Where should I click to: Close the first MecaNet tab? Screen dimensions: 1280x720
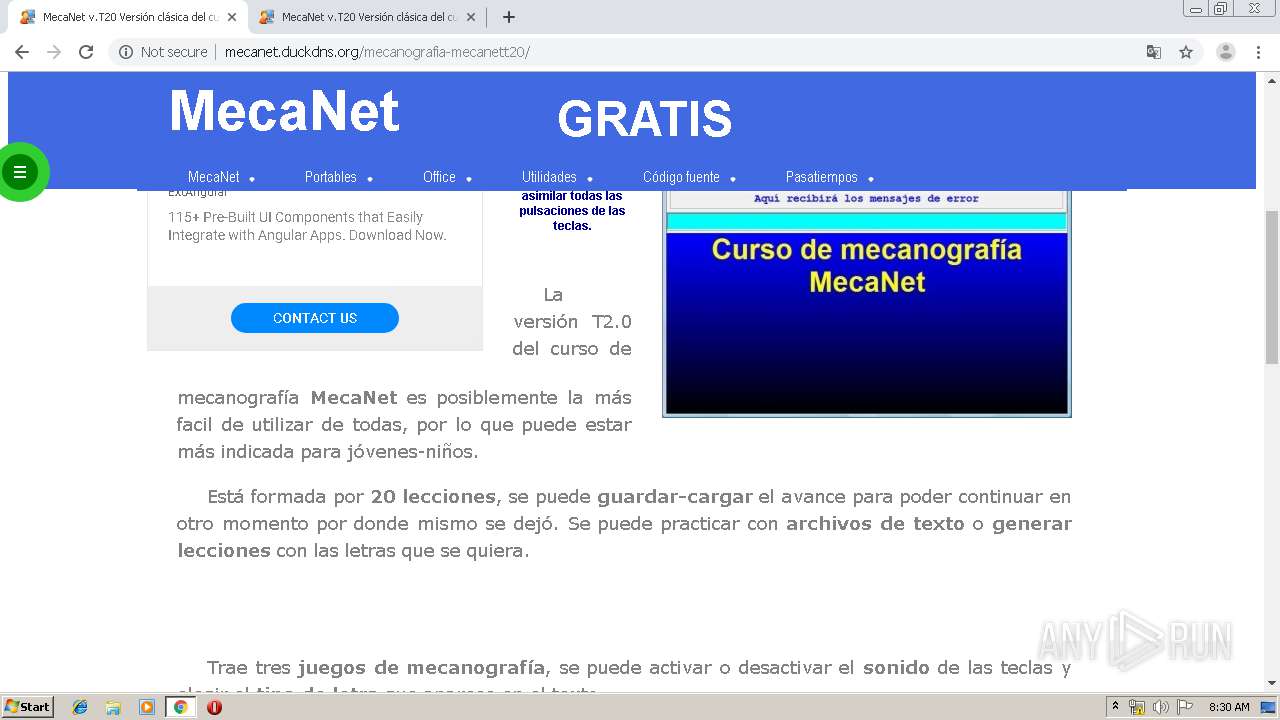point(232,17)
